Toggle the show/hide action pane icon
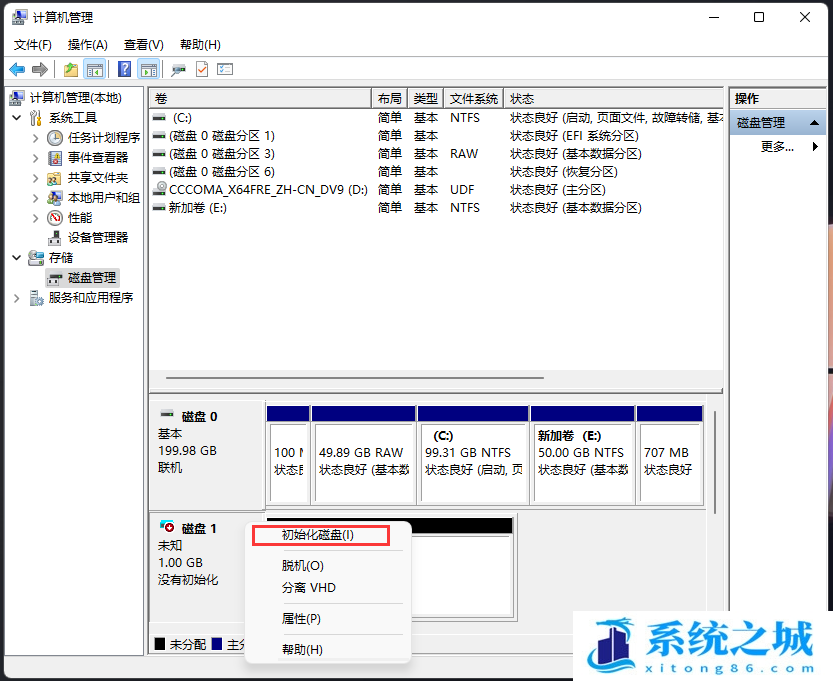Screen dimensions: 833x681 (149, 69)
